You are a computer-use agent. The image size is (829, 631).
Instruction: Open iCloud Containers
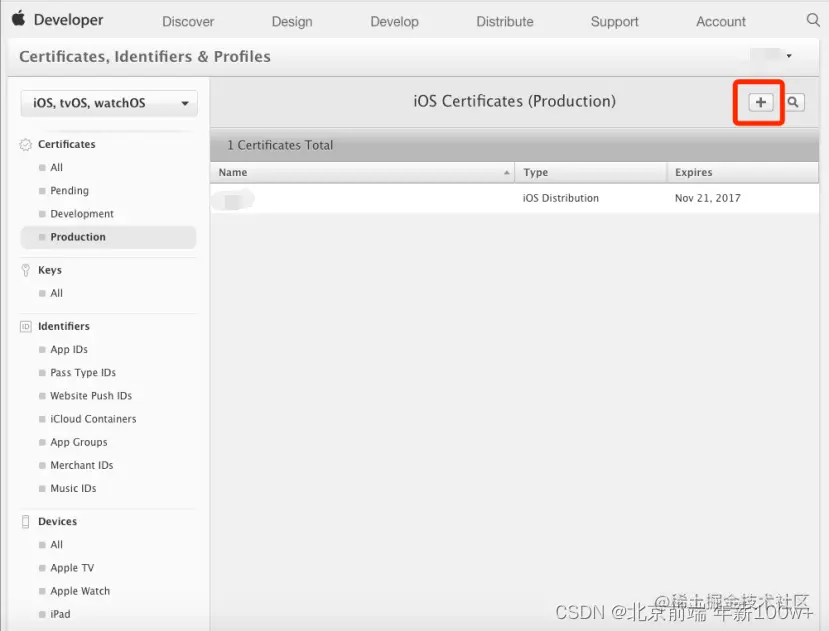tap(93, 419)
